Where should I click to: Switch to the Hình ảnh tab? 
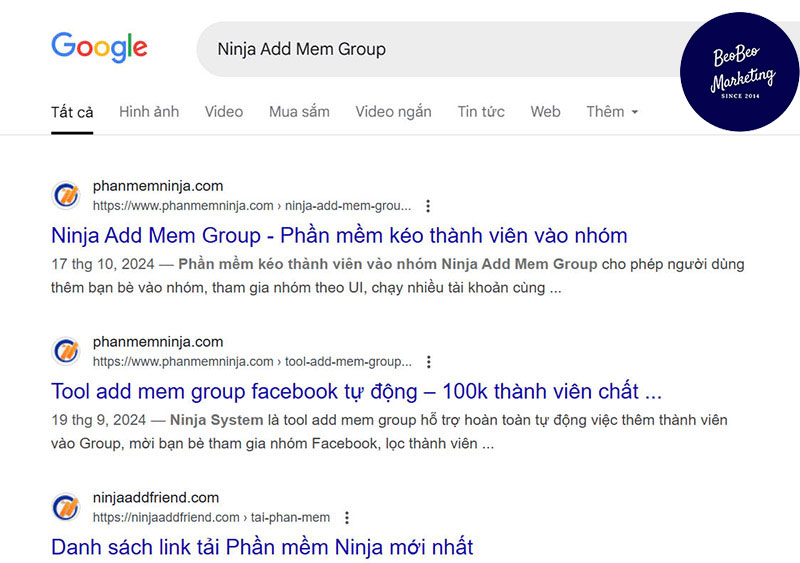149,111
